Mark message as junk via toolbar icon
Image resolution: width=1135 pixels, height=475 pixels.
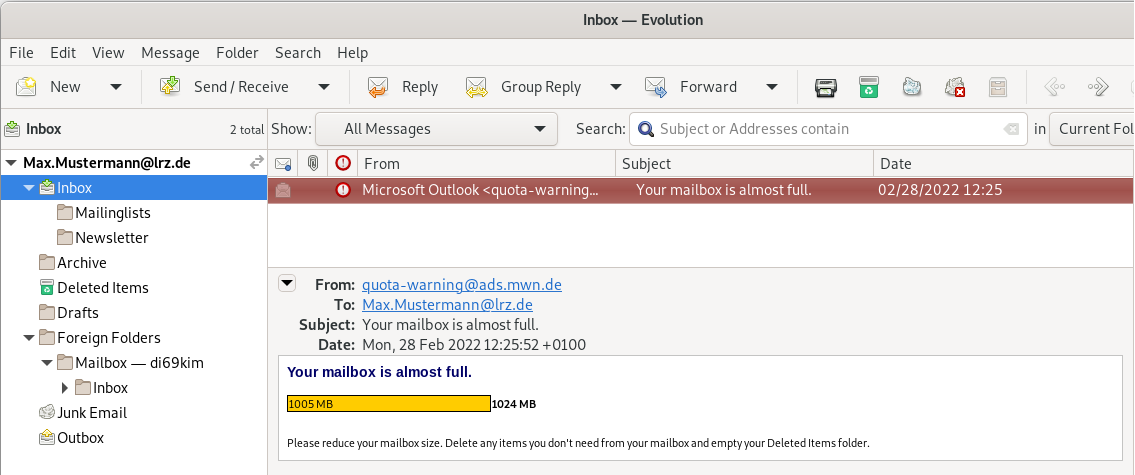tap(911, 87)
